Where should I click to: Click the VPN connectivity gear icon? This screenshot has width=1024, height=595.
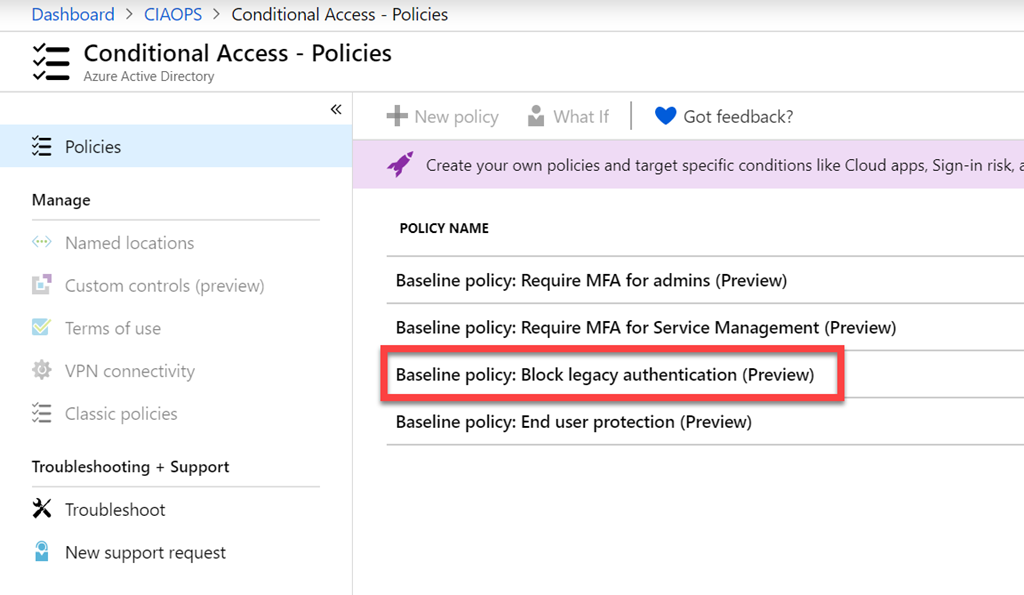41,371
